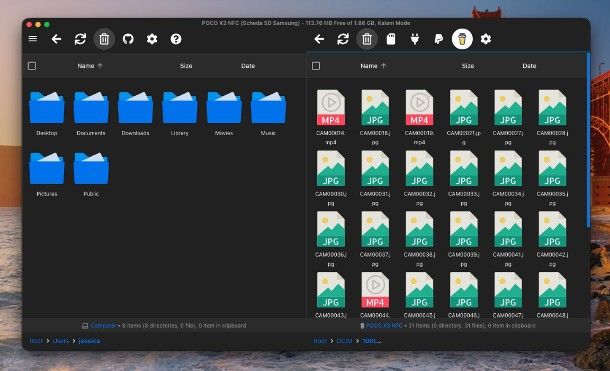610x371 pixels.
Task: Open the hamburger menu in left pane
Action: point(33,38)
